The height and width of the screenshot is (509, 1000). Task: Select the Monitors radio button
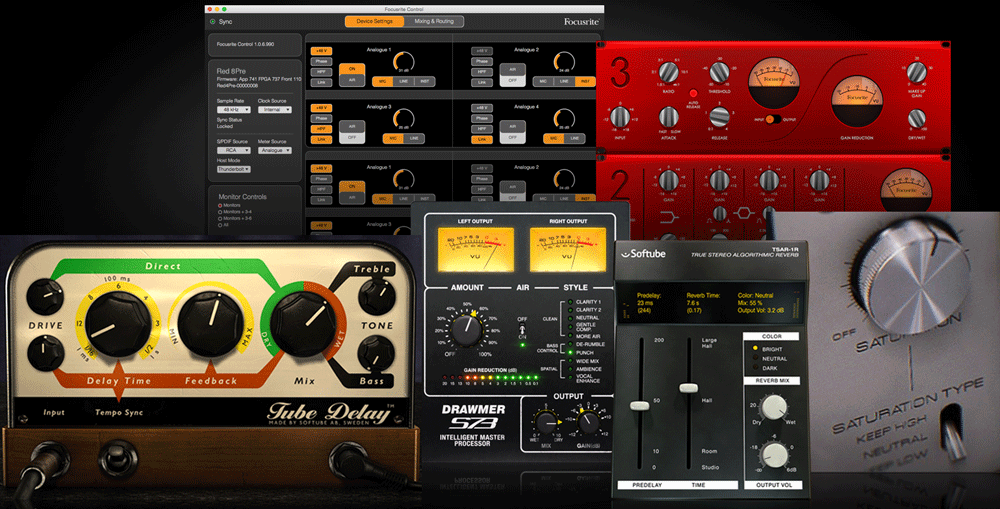click(x=221, y=206)
